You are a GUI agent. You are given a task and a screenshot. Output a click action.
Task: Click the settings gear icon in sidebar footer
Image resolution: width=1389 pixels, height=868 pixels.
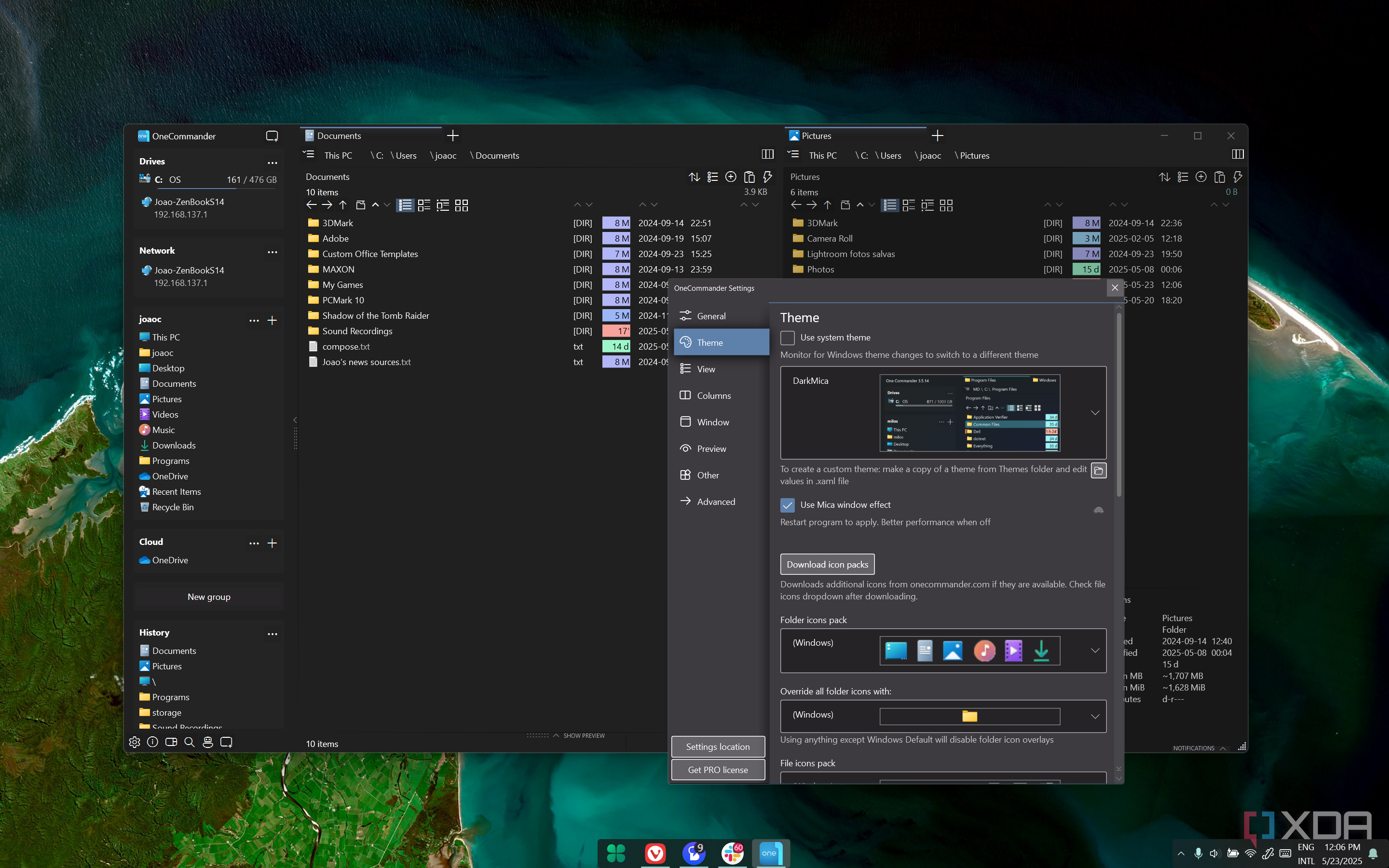(134, 742)
